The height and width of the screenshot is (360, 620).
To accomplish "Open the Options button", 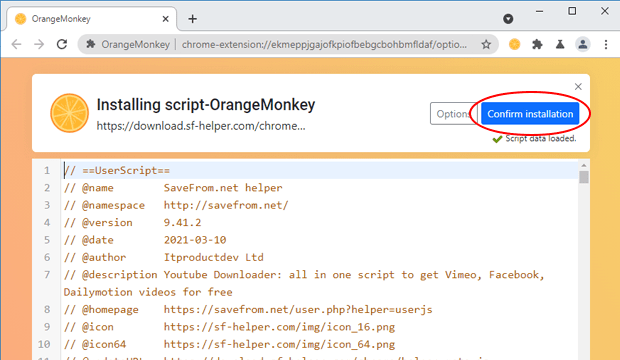I will coord(453,114).
